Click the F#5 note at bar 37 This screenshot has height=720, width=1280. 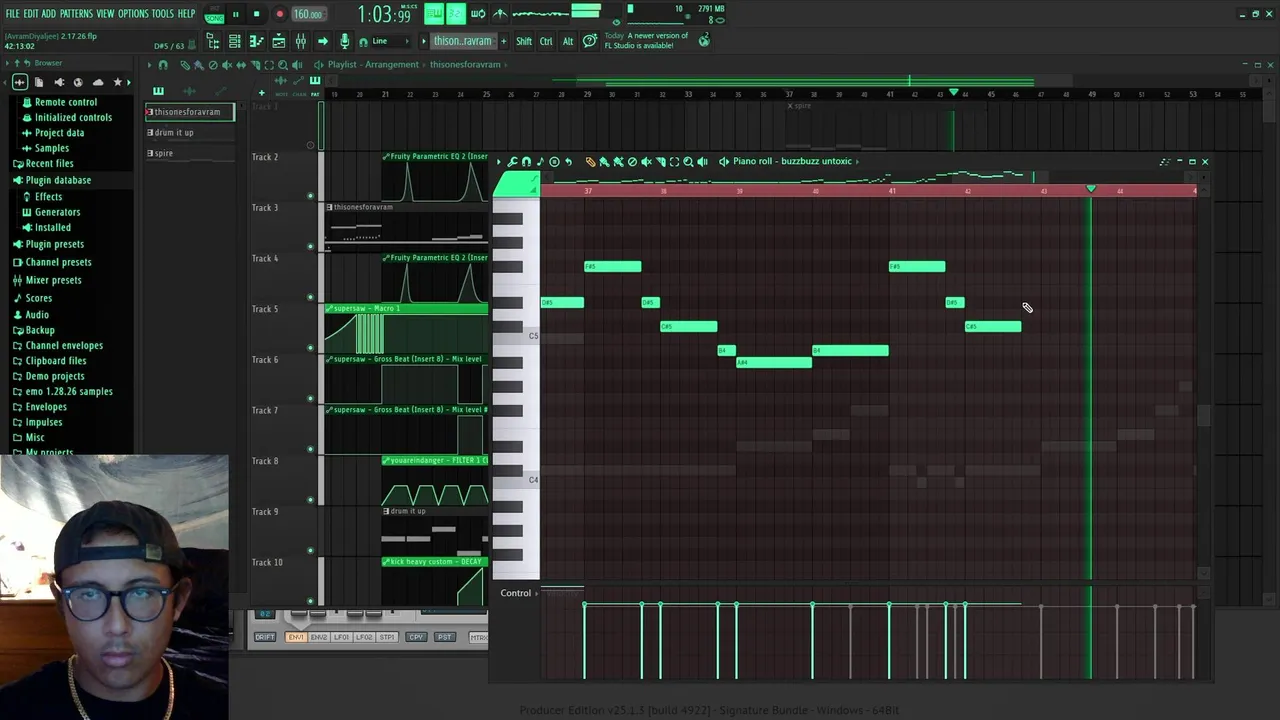[613, 266]
